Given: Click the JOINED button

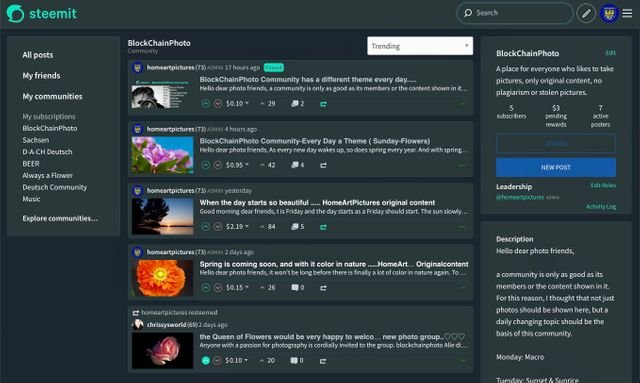Looking at the screenshot, I should [x=556, y=144].
